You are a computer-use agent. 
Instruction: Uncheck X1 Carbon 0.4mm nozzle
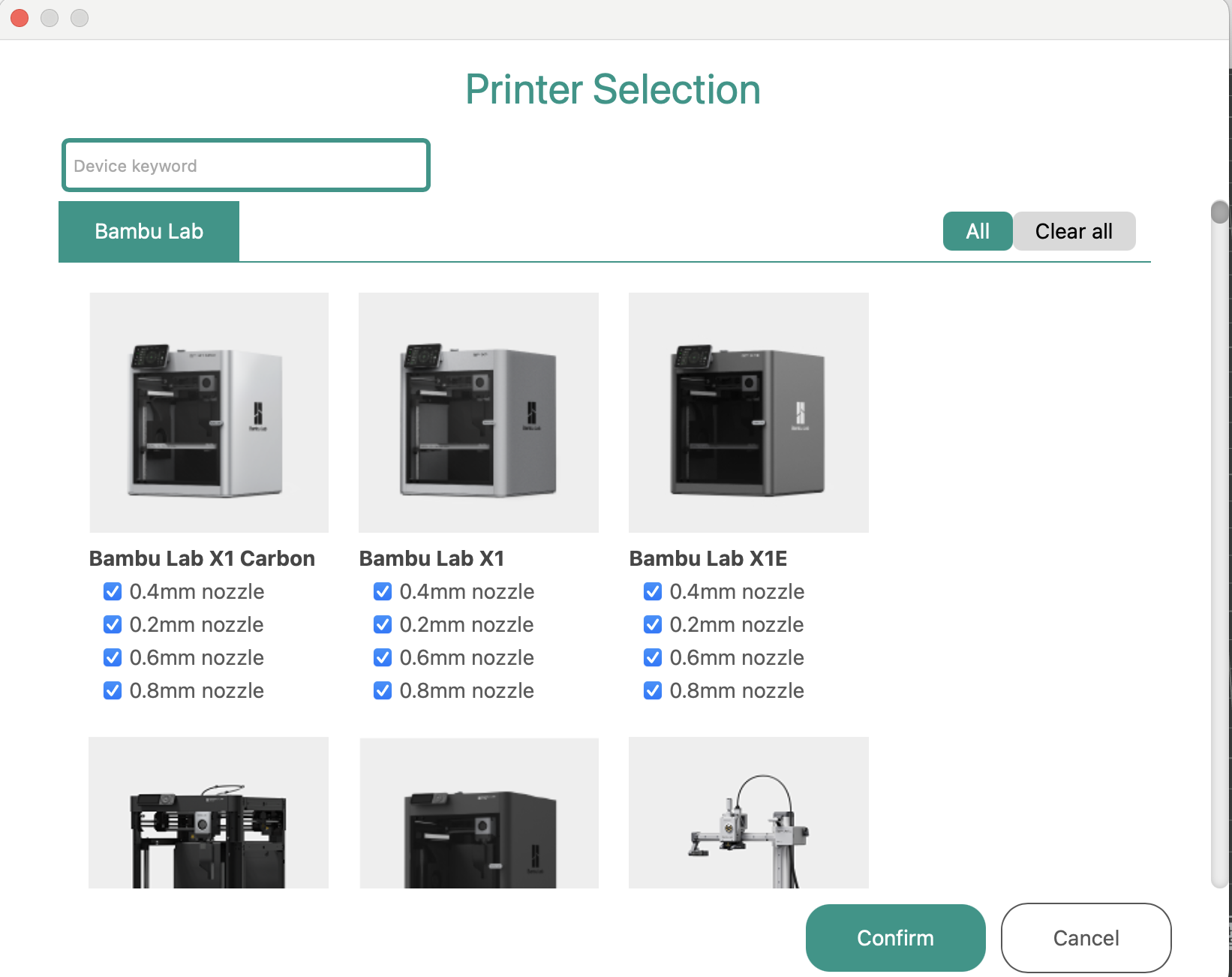point(113,591)
